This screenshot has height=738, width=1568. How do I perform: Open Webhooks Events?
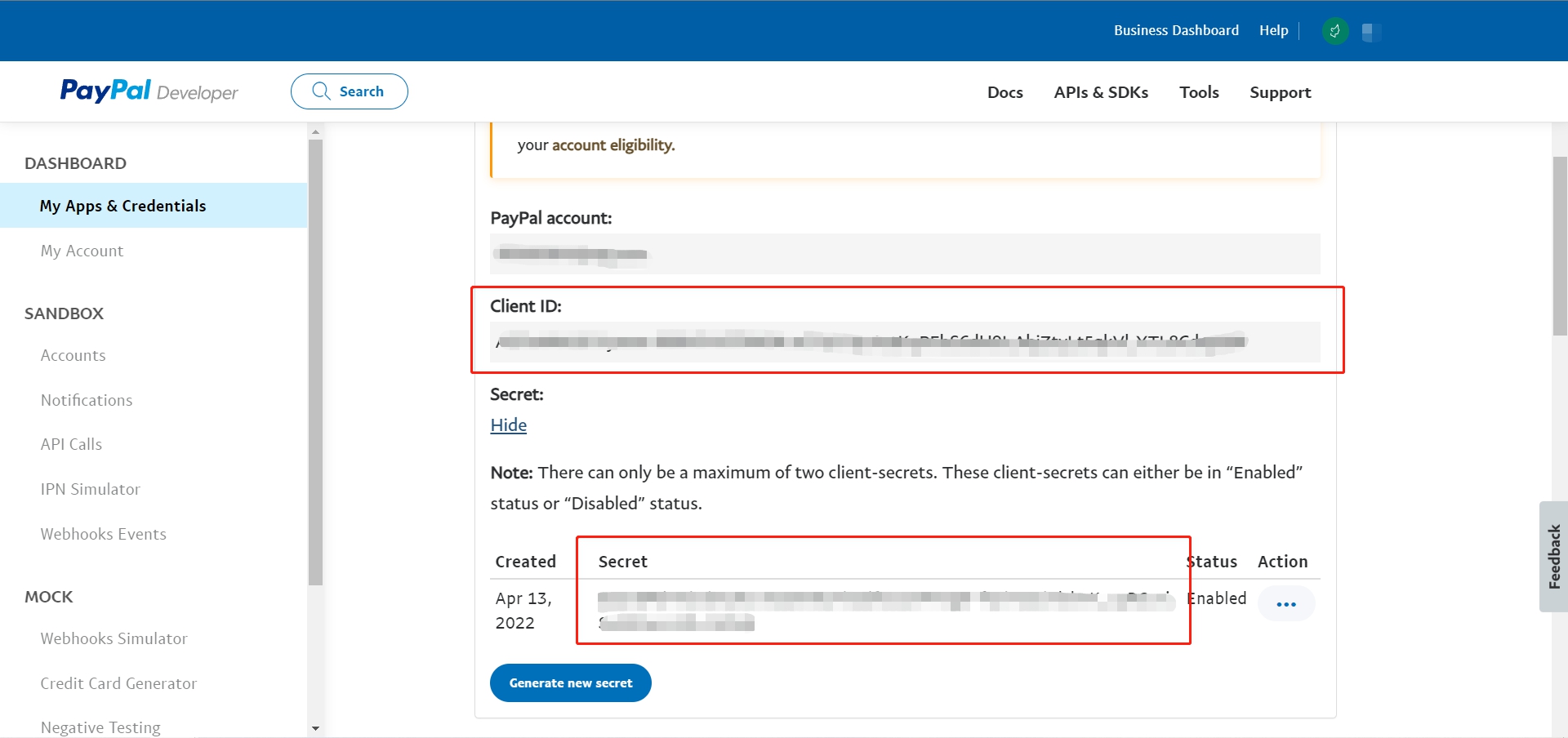pos(104,534)
